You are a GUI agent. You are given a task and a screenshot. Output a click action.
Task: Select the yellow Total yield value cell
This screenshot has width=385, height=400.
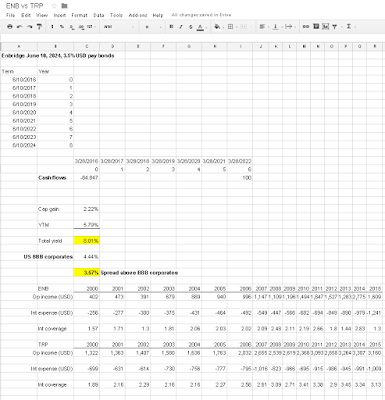(x=87, y=241)
